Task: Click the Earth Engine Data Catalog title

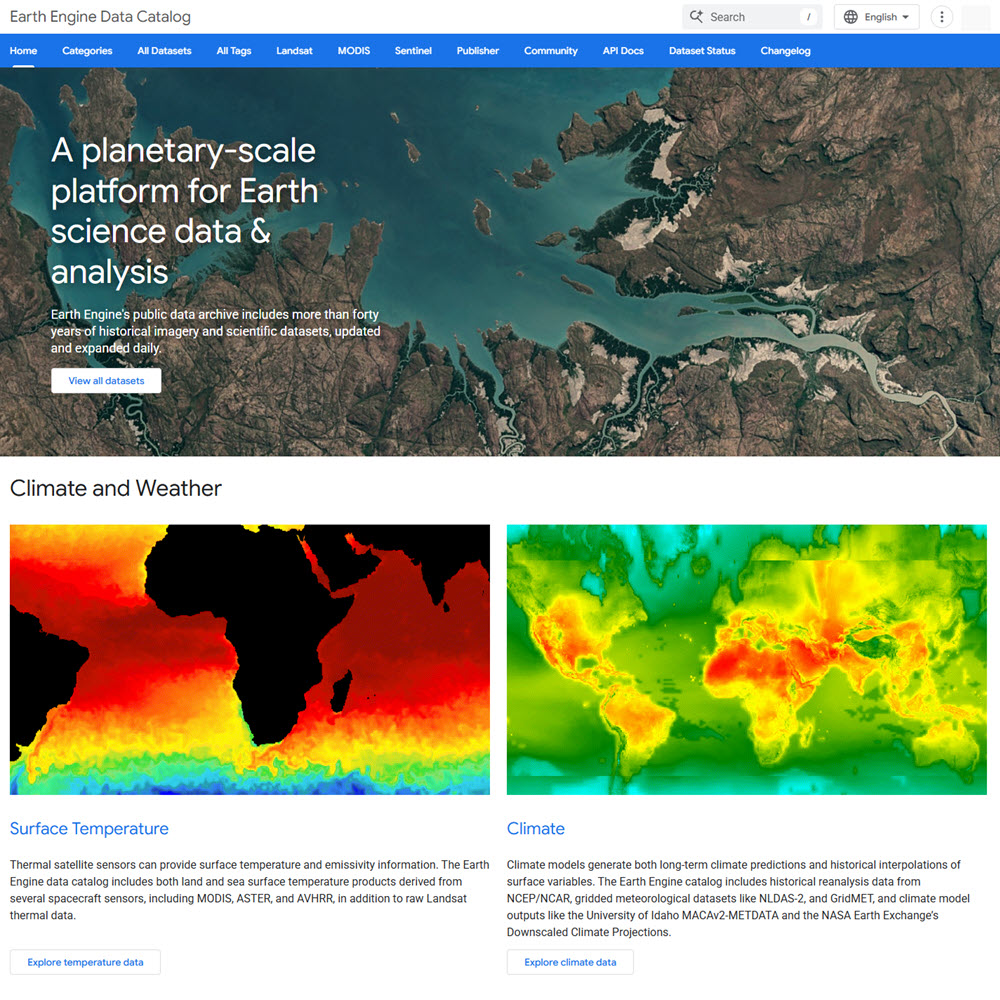Action: pos(100,17)
